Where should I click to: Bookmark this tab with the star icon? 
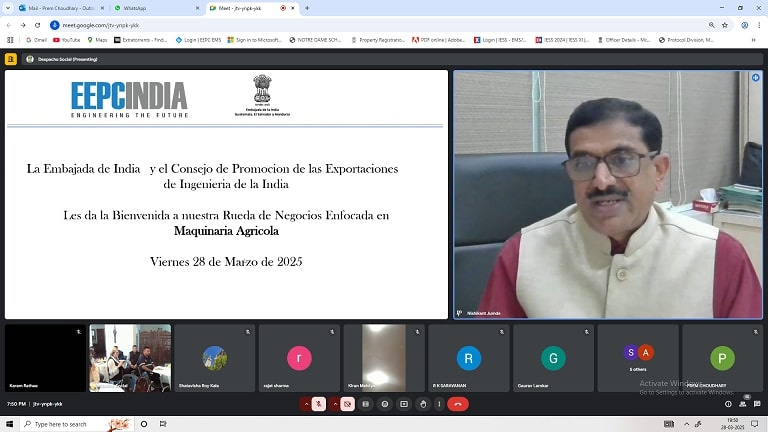click(x=725, y=25)
